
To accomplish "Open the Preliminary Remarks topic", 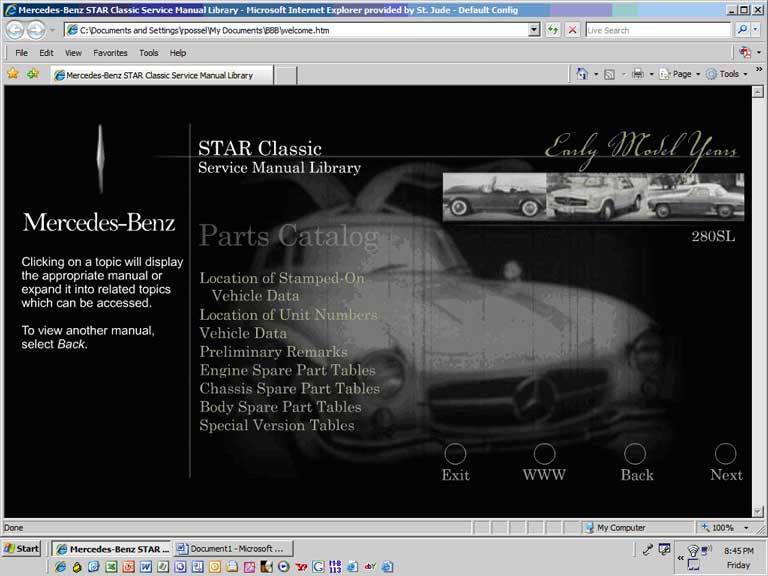I will click(273, 352).
